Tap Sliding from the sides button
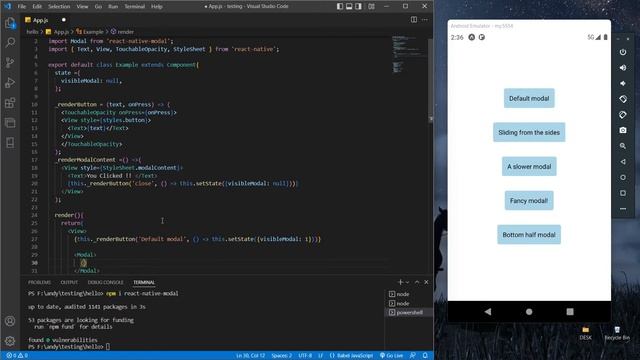The image size is (640, 360). pyautogui.click(x=529, y=132)
